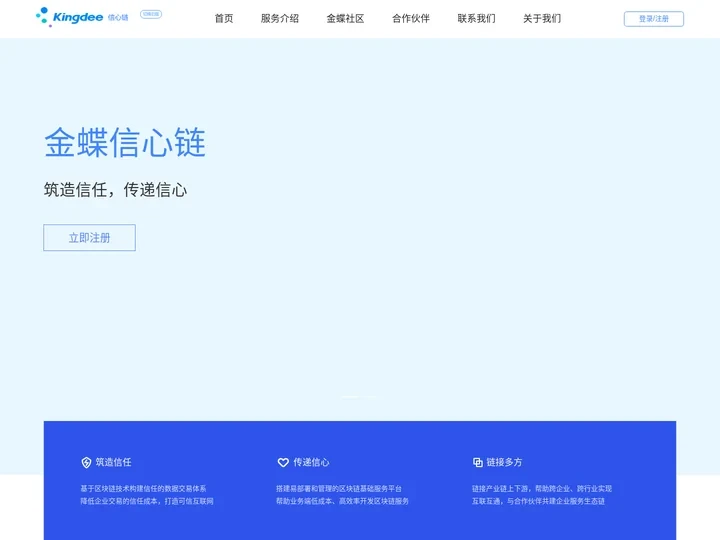This screenshot has width=720, height=540.
Task: Open the 首页 menu item
Action: (224, 18)
